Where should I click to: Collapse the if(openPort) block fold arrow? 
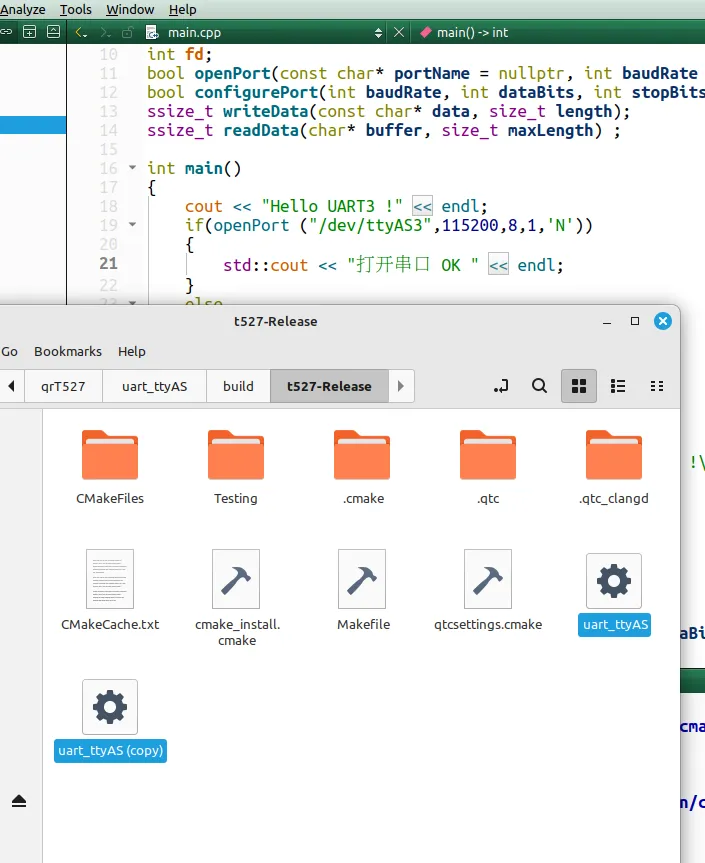[x=132, y=224]
